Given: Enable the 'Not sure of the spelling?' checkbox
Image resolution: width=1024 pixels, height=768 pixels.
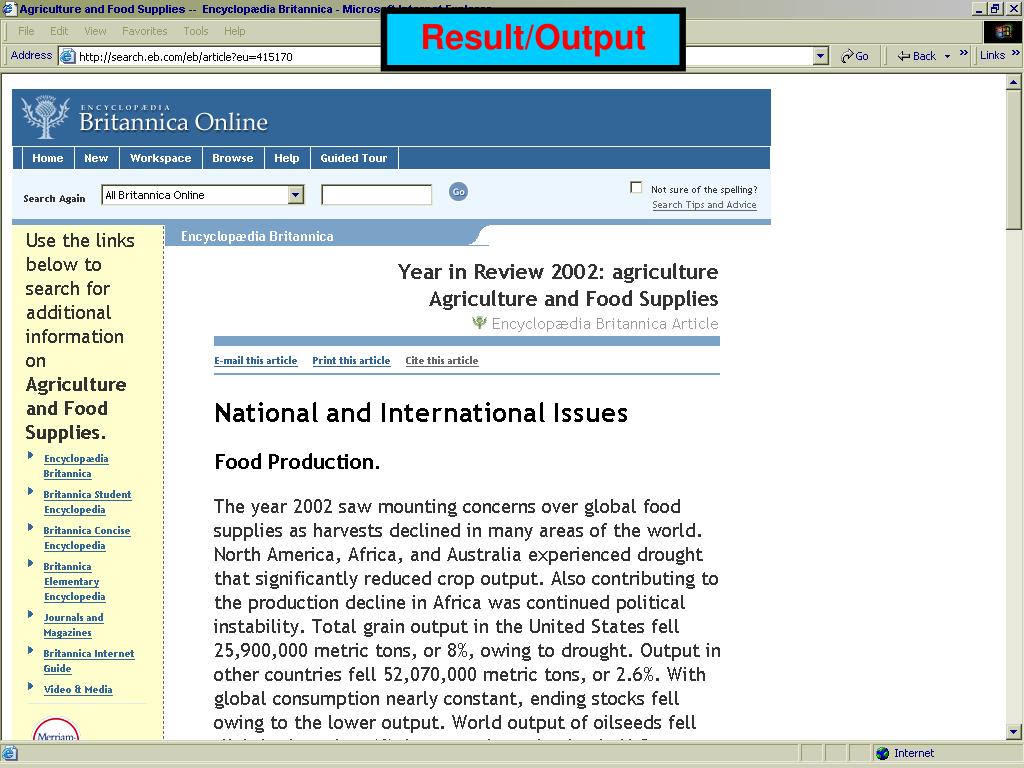Looking at the screenshot, I should click(x=636, y=187).
